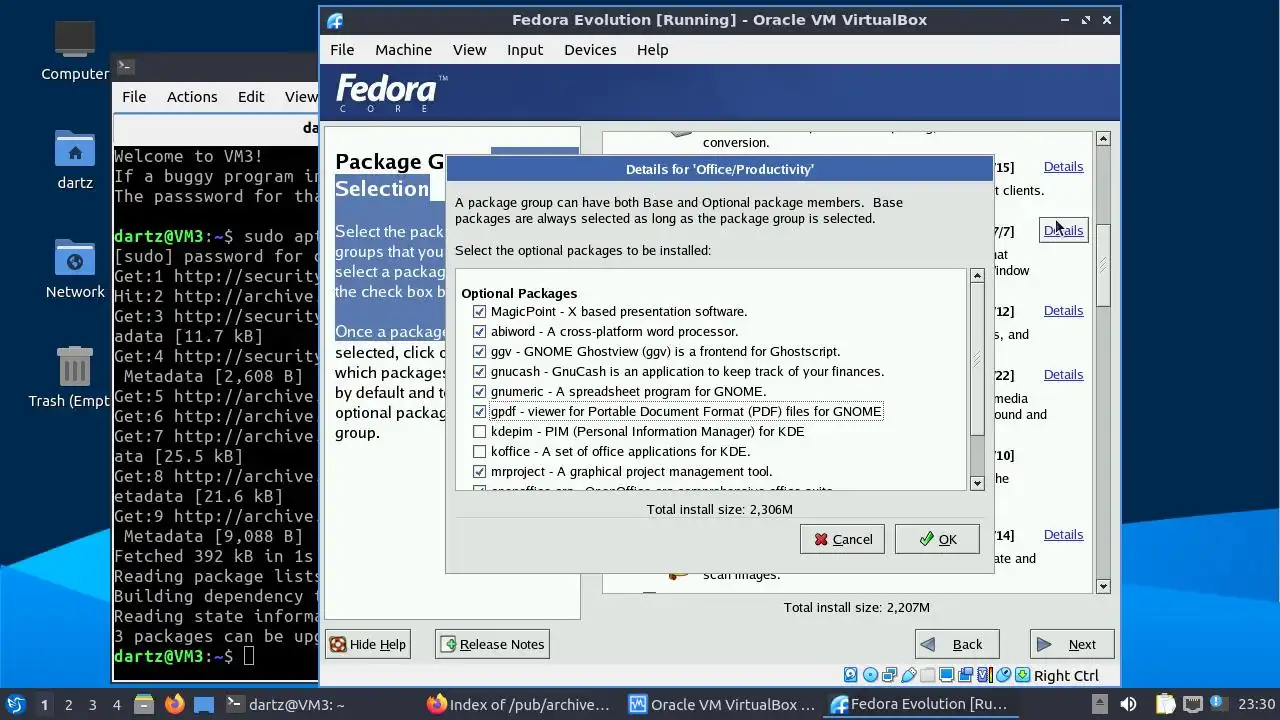This screenshot has height=720, width=1280.
Task: Open the Edit menu in the terminal window
Action: point(251,96)
